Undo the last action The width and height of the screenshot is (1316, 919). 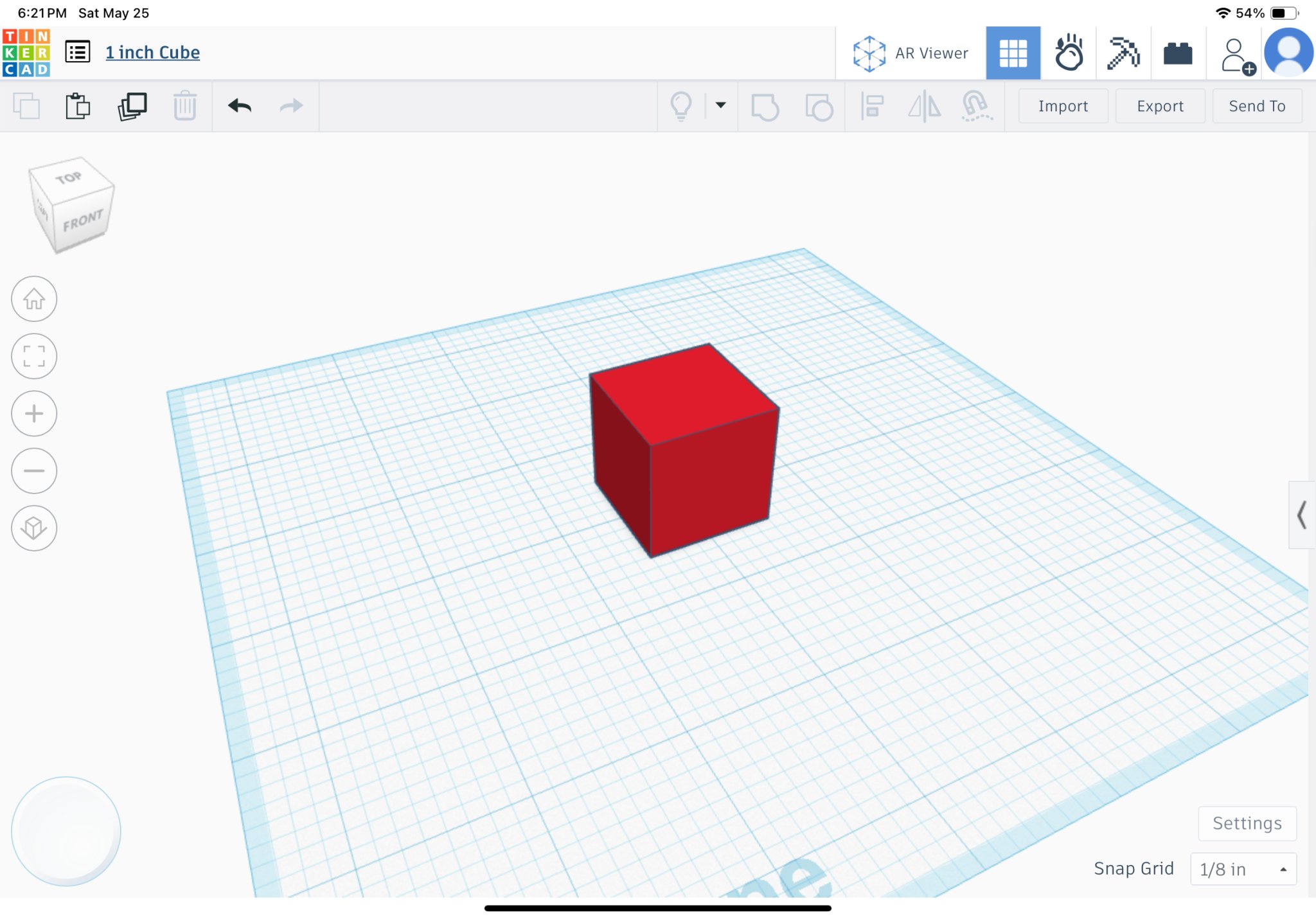240,106
